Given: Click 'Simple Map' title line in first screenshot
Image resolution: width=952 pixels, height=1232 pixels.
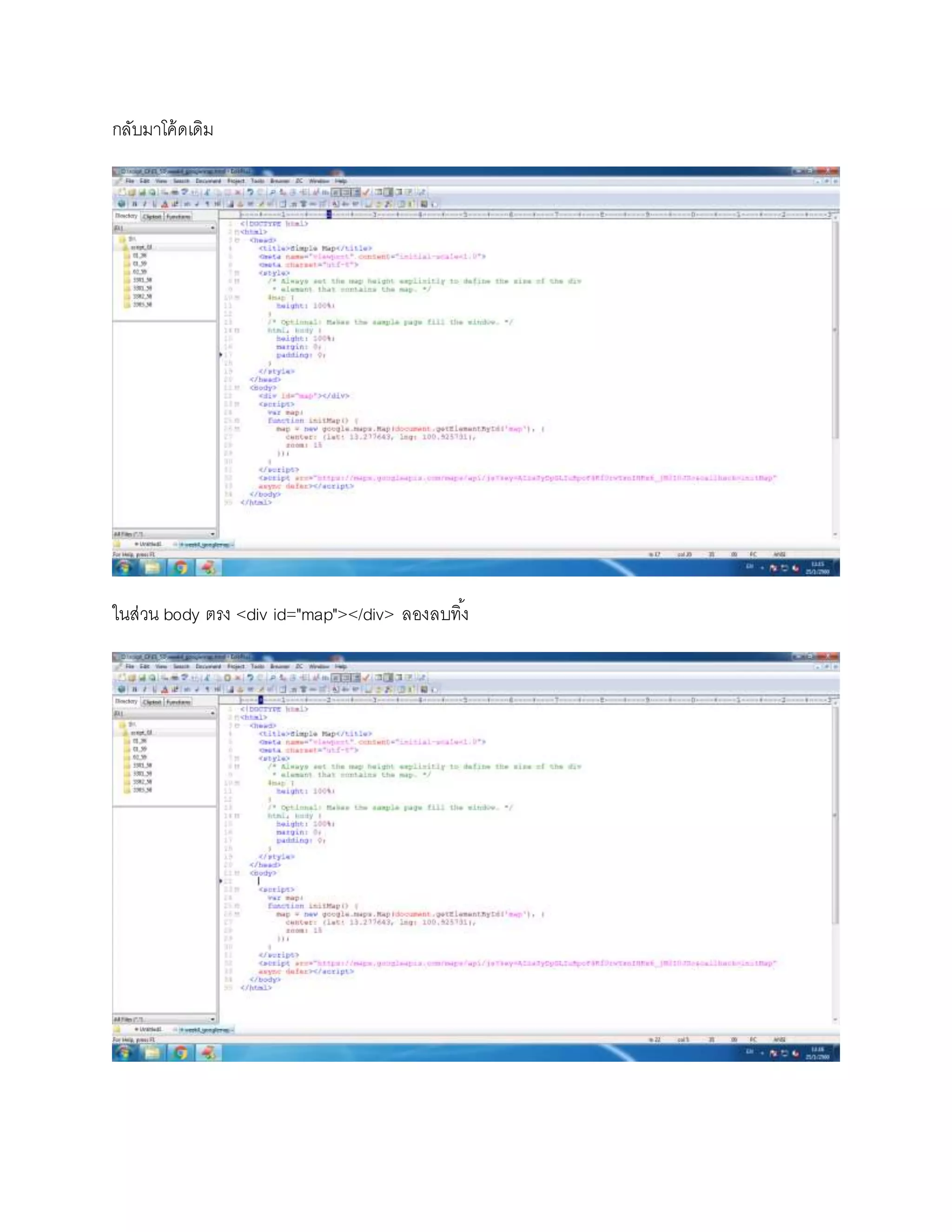Looking at the screenshot, I should (315, 248).
